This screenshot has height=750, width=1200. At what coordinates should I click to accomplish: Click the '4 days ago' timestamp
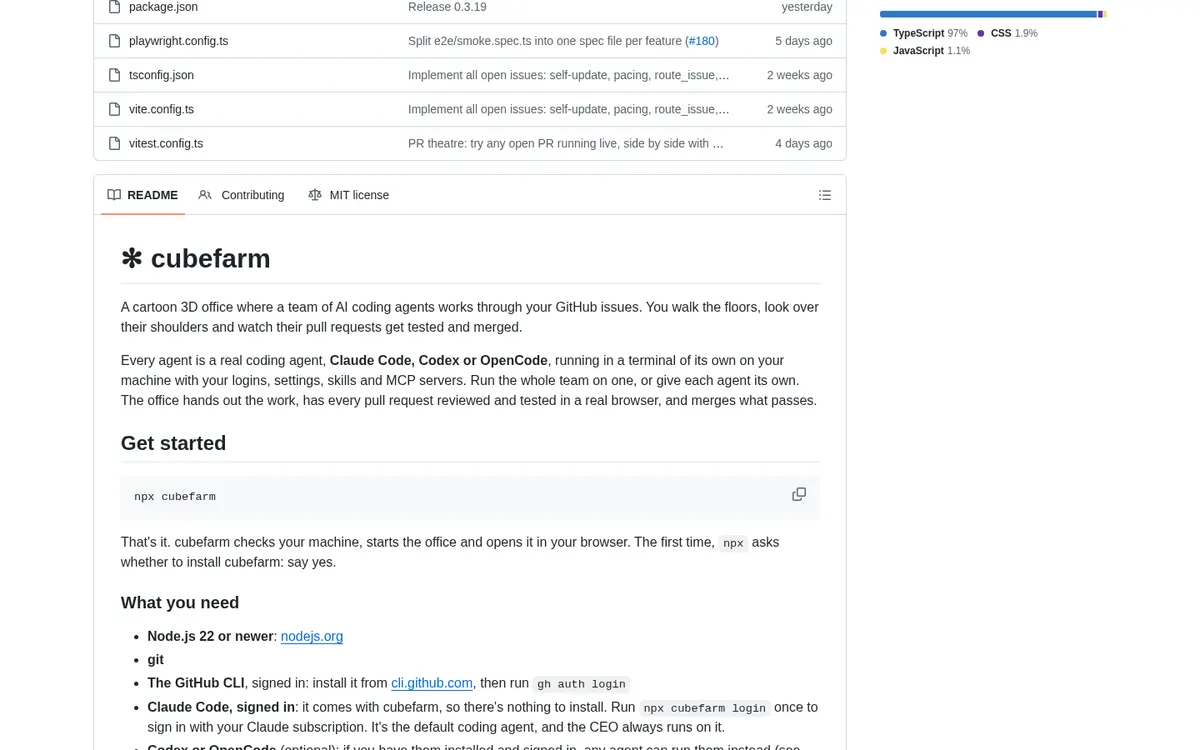tap(804, 143)
